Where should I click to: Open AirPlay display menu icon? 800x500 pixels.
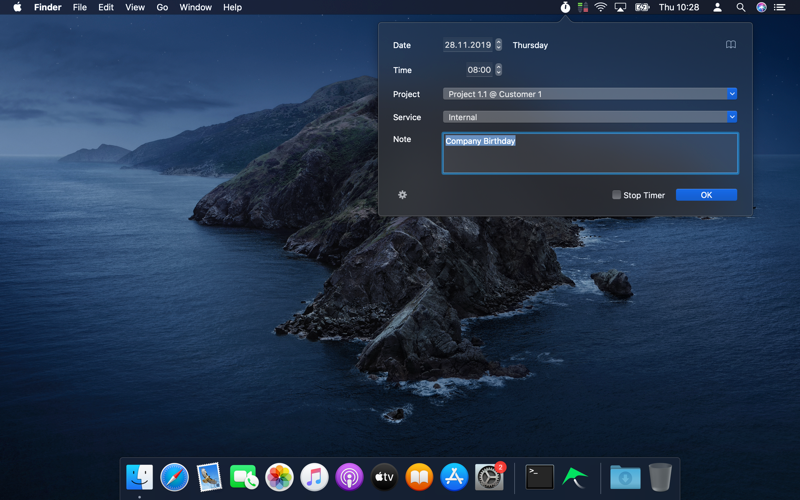[620, 7]
